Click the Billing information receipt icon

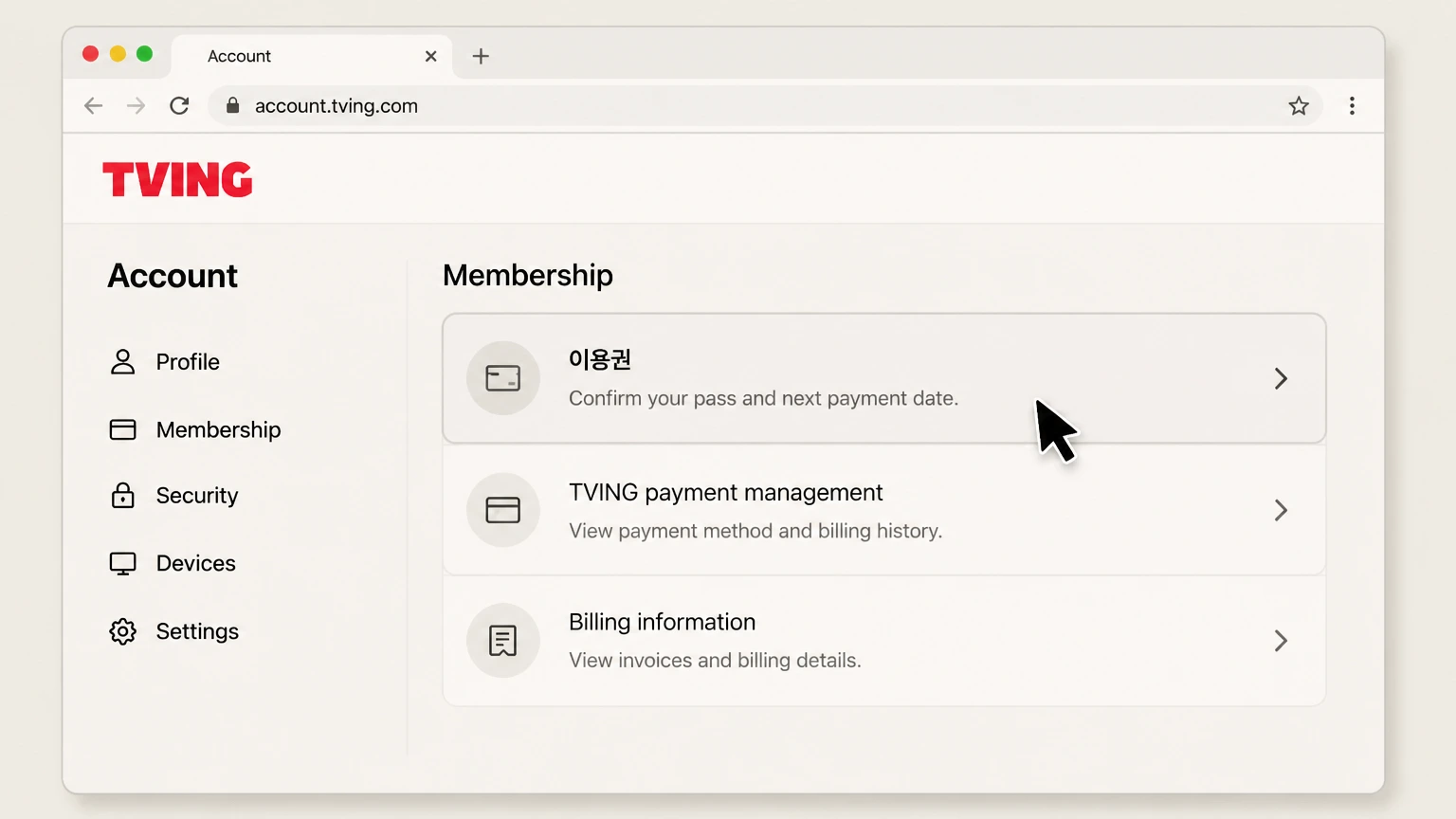(503, 641)
